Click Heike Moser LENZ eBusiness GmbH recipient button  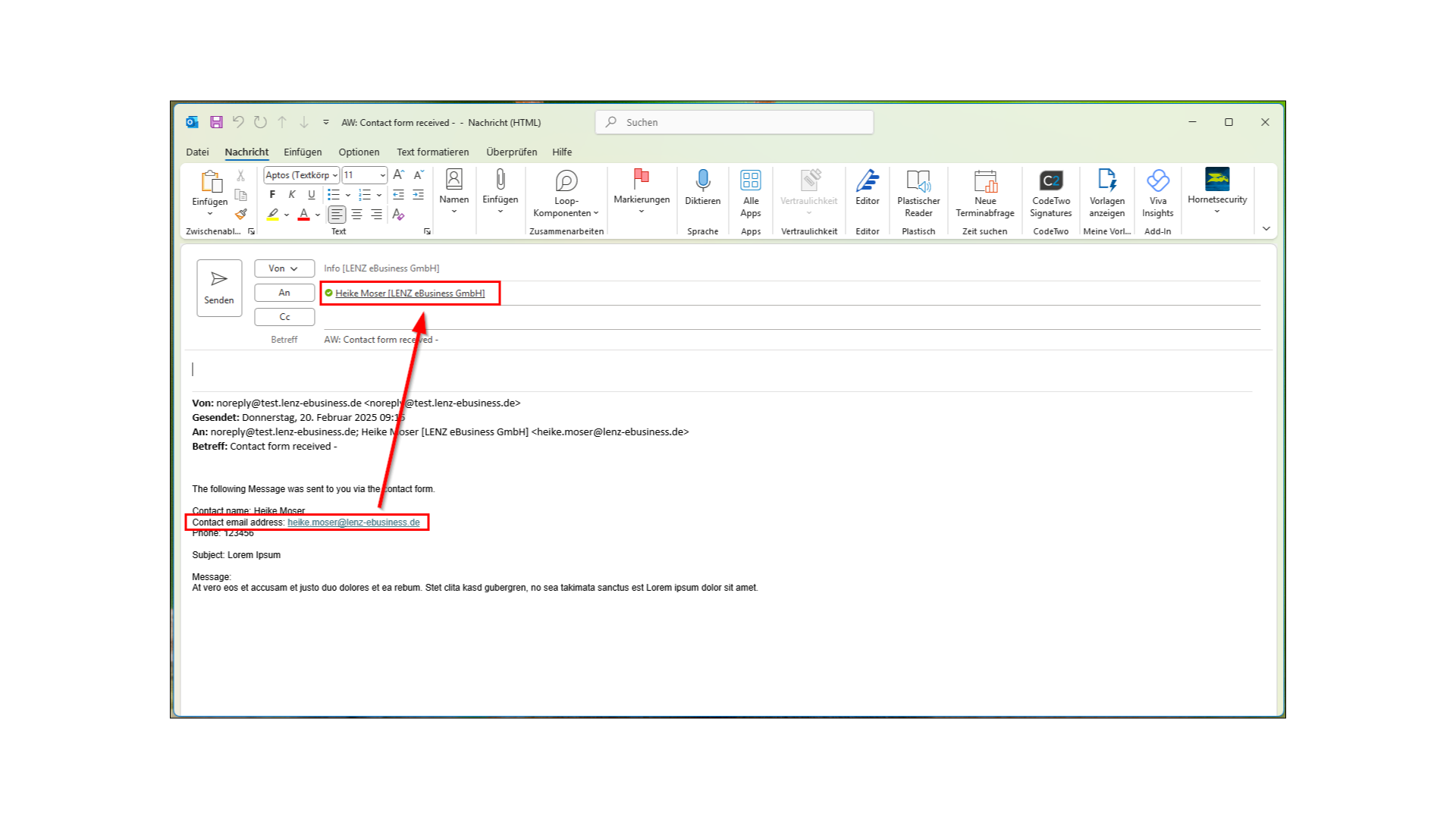click(x=410, y=292)
